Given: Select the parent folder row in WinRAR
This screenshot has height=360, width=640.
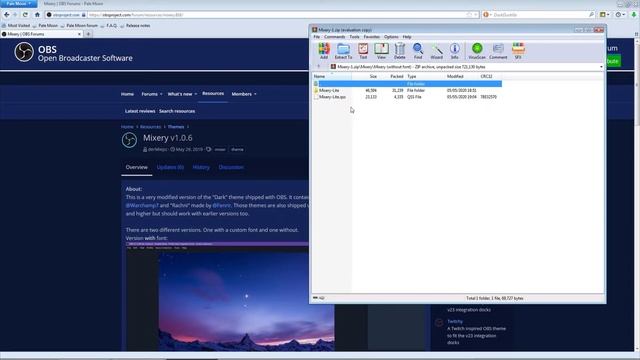Looking at the screenshot, I should click(407, 84).
